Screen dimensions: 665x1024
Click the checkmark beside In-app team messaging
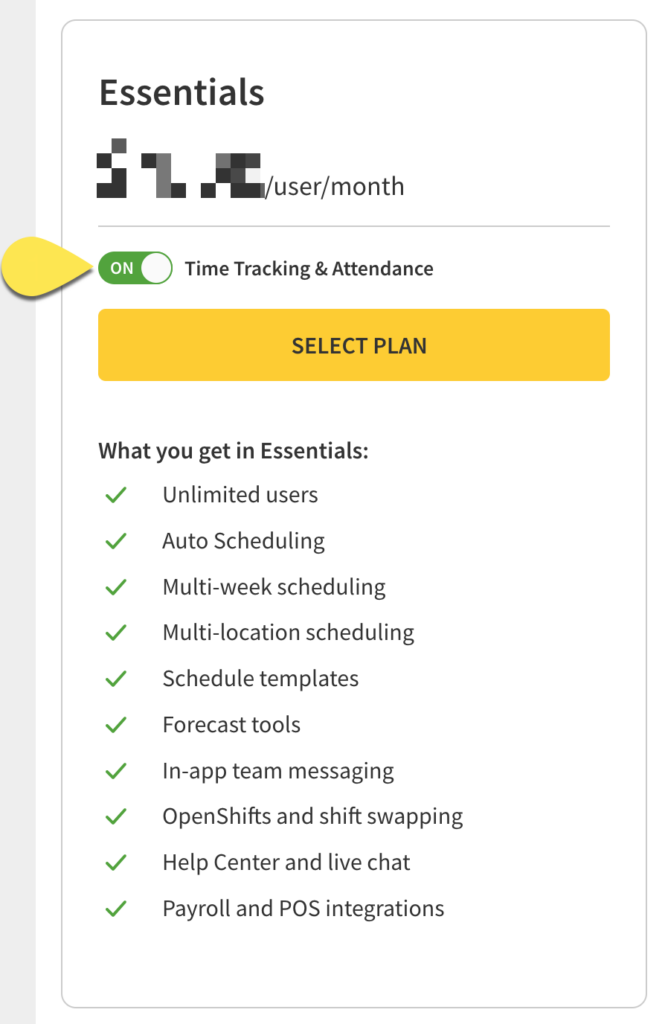(115, 770)
